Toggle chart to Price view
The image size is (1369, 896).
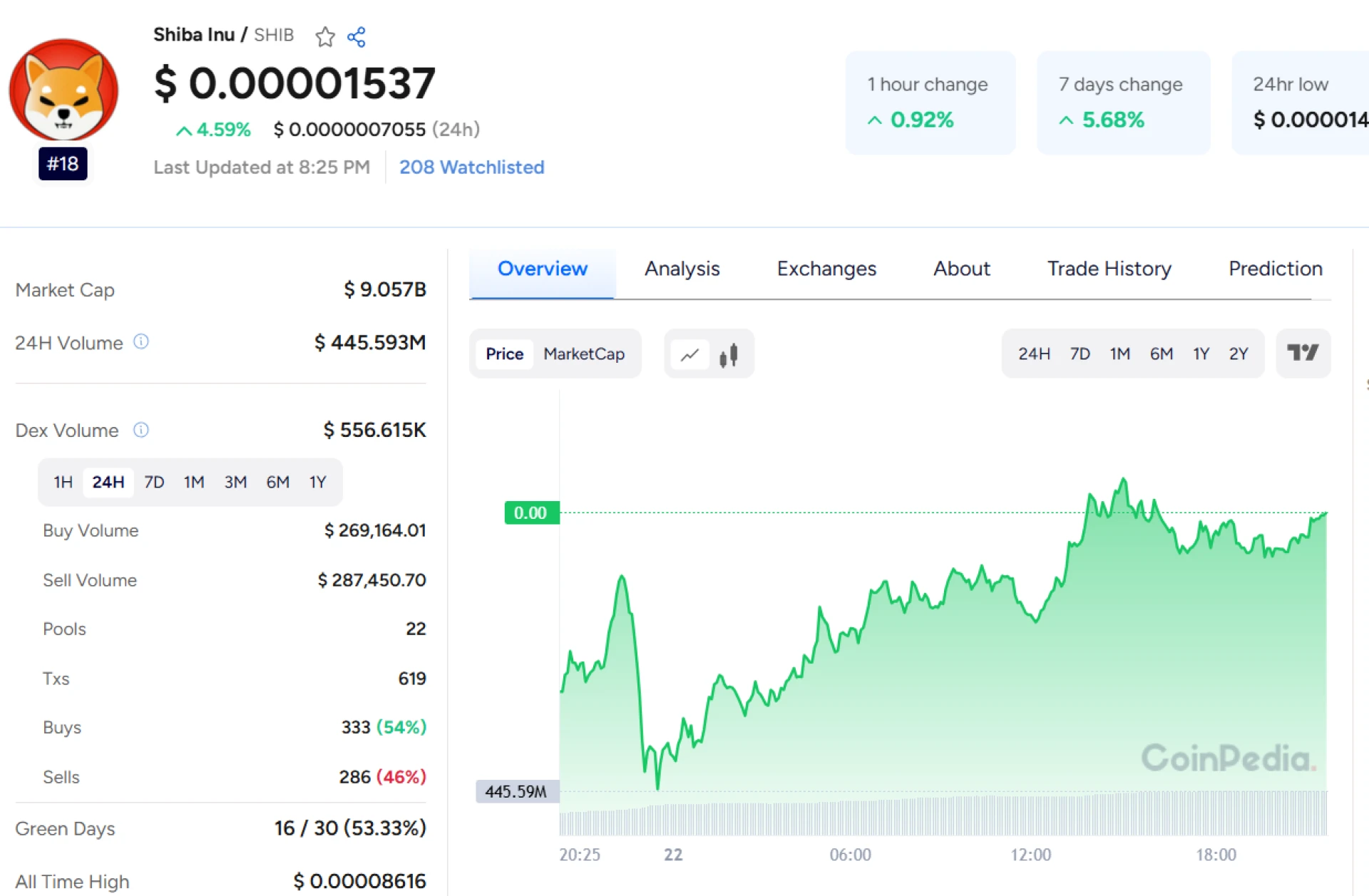pos(504,354)
